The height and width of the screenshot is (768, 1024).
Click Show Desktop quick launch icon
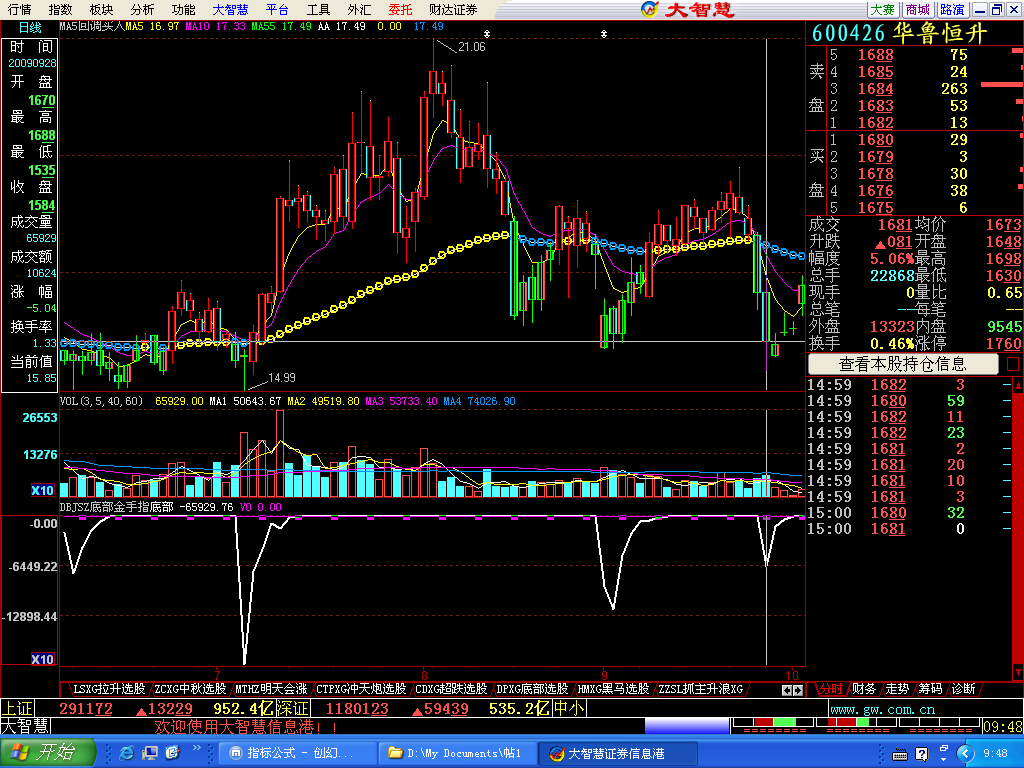(150, 754)
